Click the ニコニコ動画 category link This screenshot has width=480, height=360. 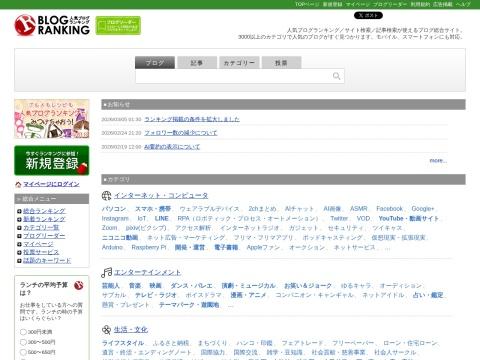[120, 238]
